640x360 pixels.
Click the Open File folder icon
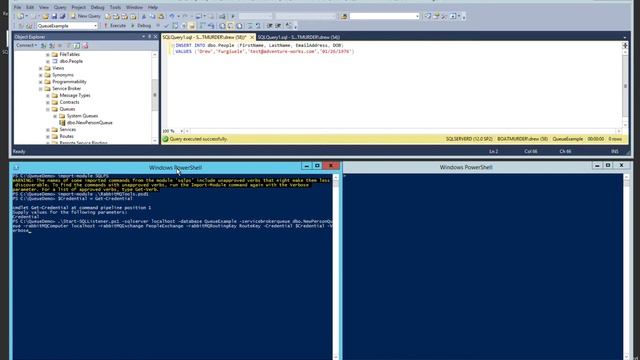(x=45, y=16)
